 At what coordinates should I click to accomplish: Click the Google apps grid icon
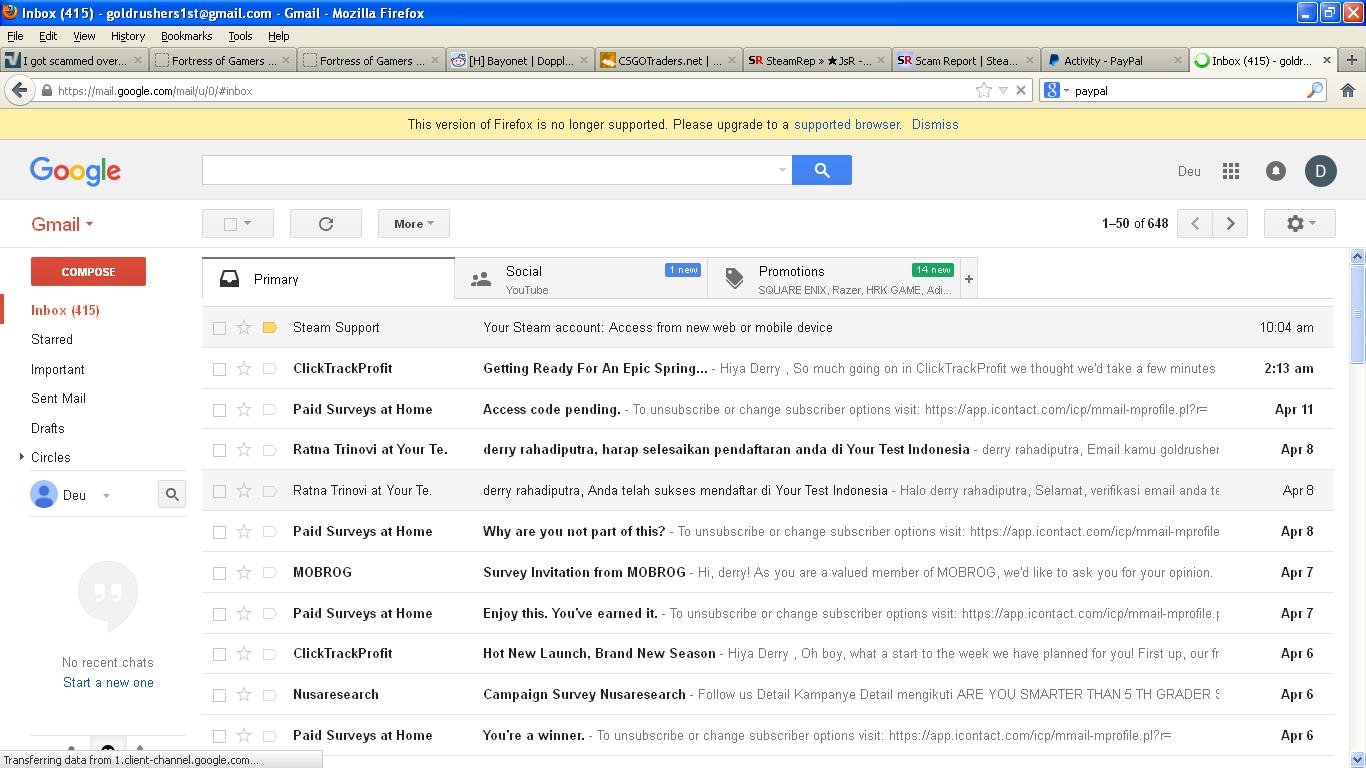point(1231,171)
